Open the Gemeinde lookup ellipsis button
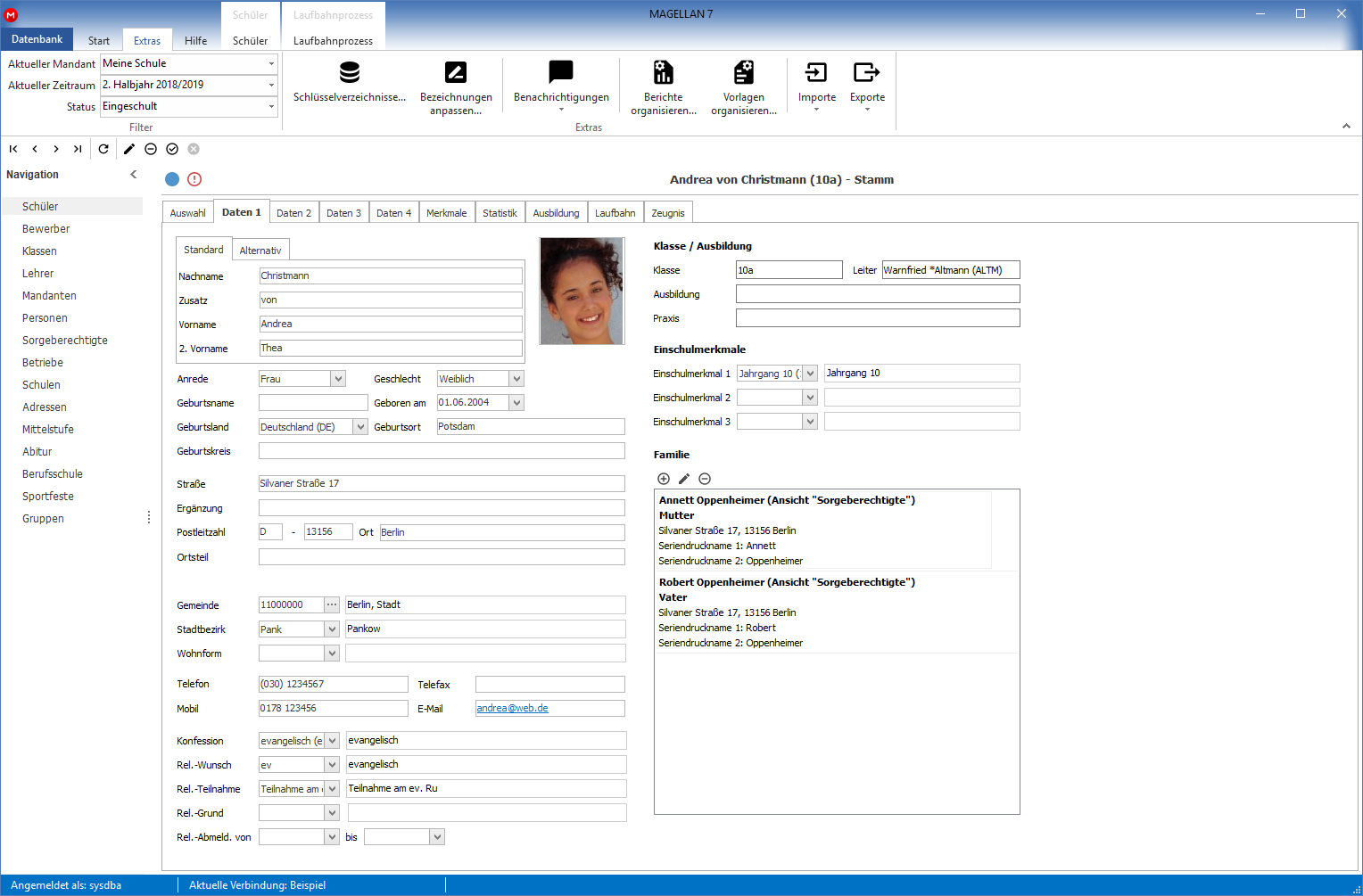1363x896 pixels. click(332, 604)
